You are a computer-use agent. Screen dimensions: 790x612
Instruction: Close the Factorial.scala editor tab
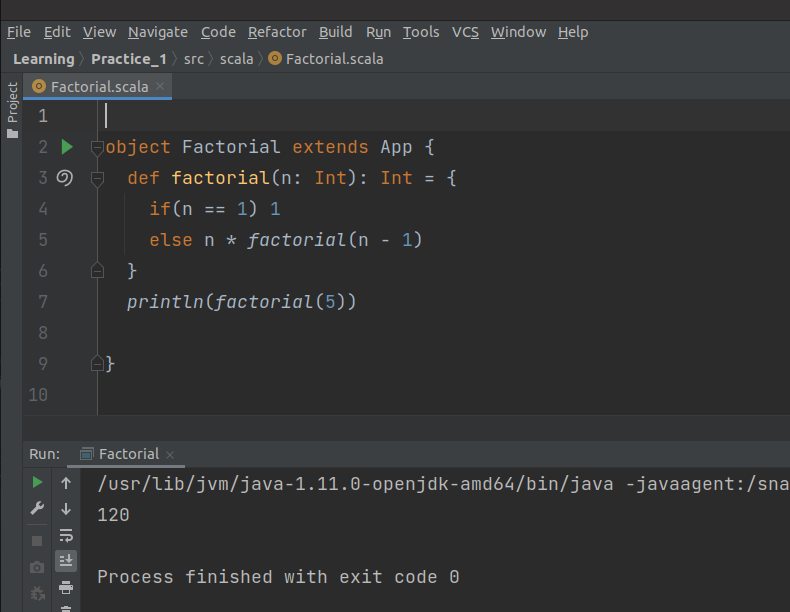(160, 86)
